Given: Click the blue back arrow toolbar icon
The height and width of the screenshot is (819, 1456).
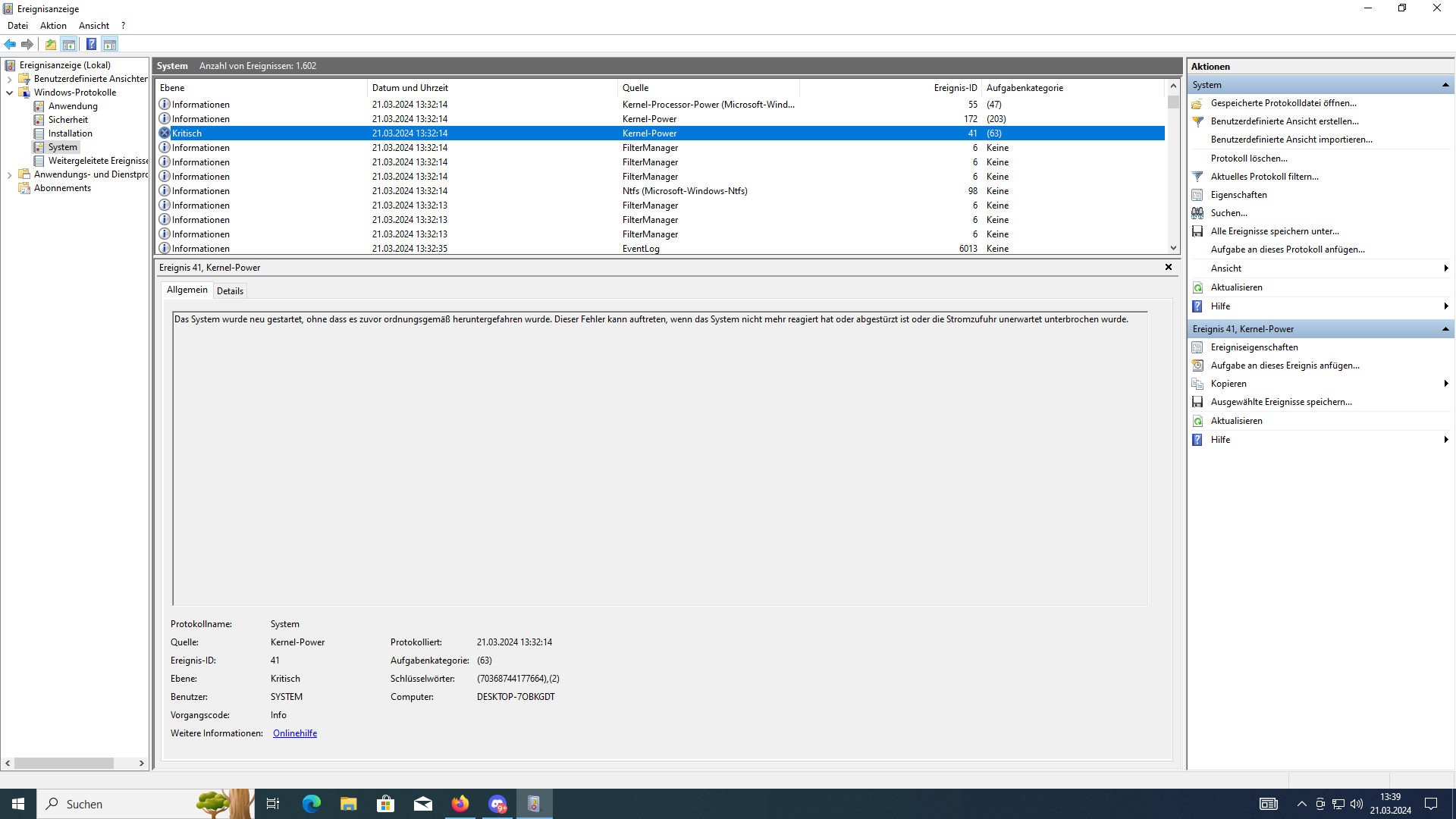Looking at the screenshot, I should (x=10, y=44).
